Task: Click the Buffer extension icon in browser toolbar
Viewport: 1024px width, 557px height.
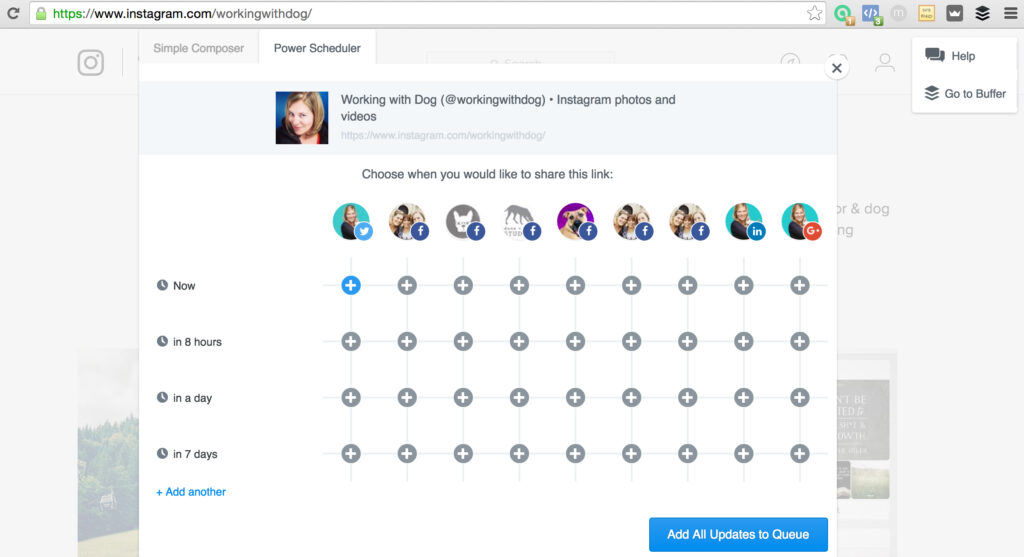Action: [982, 13]
